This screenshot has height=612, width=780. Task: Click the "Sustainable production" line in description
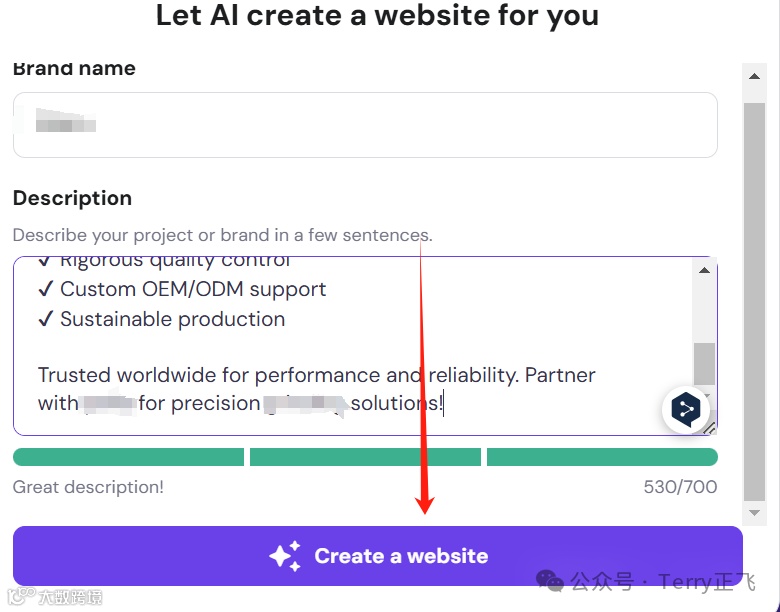point(172,320)
